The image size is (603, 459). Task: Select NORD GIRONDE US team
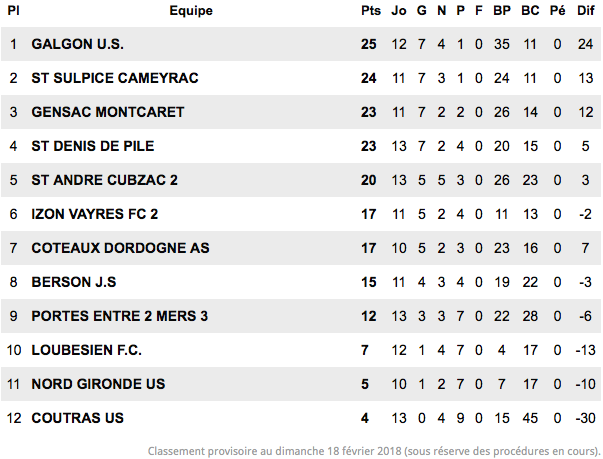pyautogui.click(x=98, y=384)
